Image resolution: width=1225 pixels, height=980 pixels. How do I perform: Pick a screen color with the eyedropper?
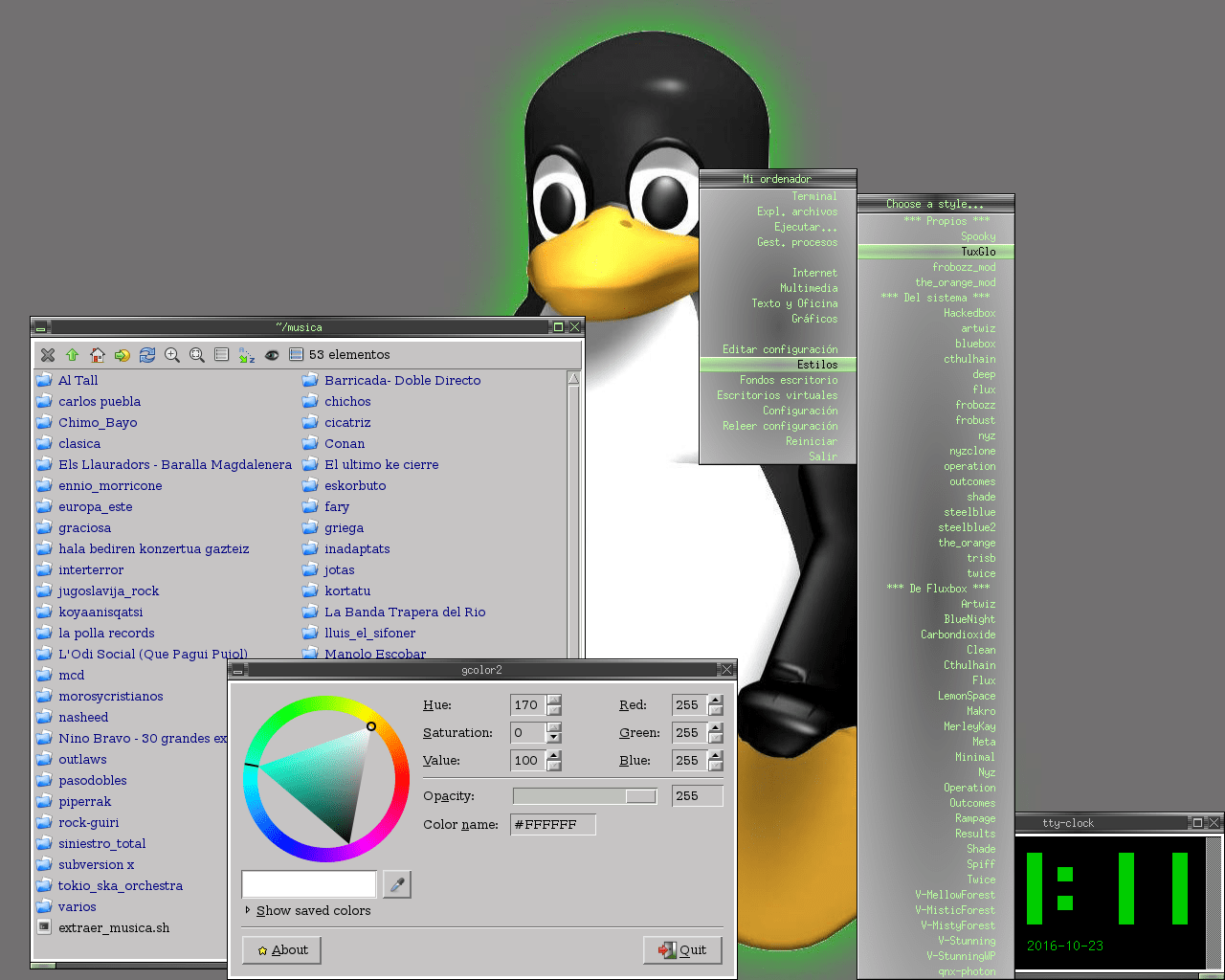tap(397, 884)
